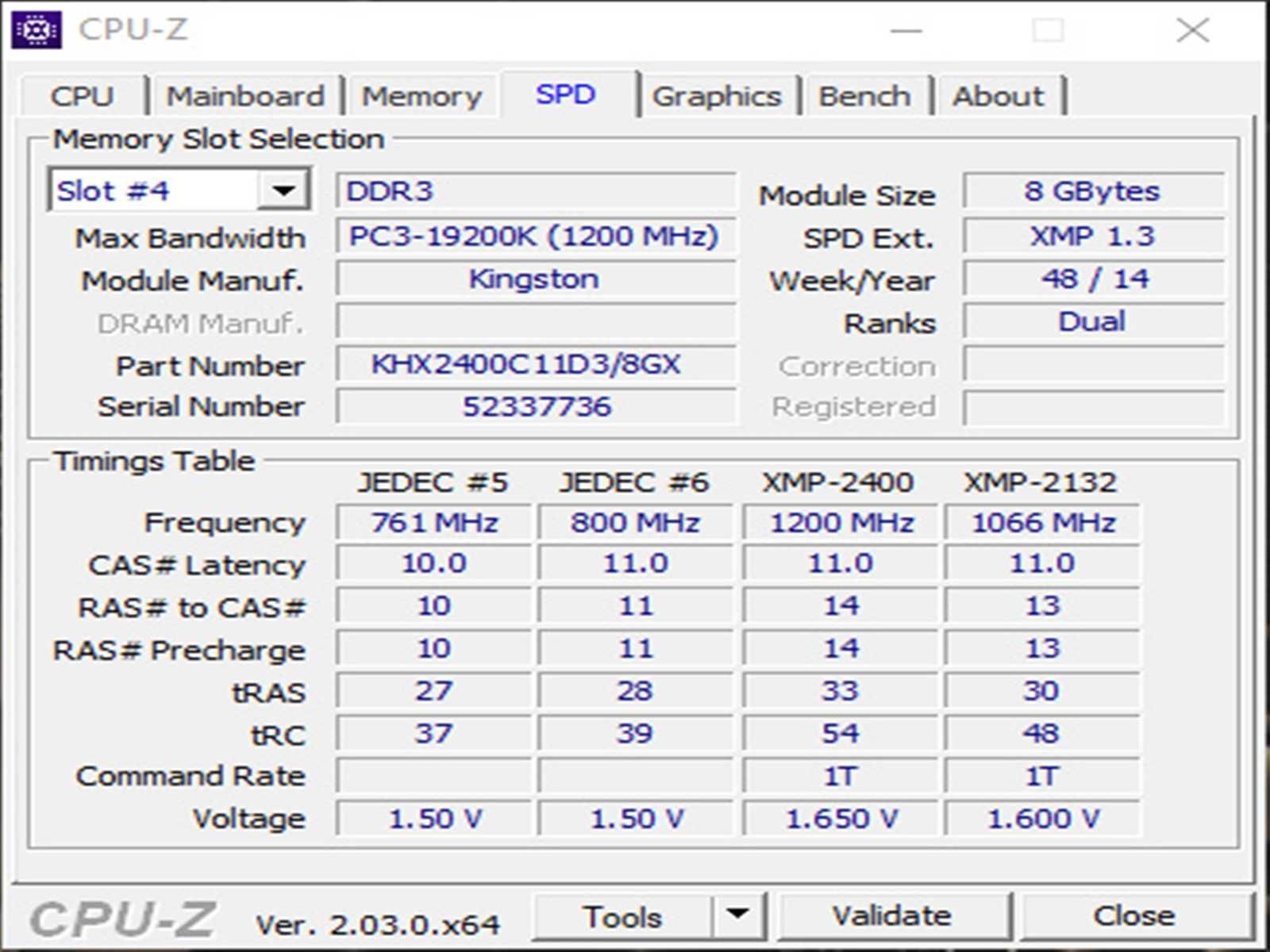Viewport: 1270px width, 952px height.
Task: Select the XMP 1.3 SPD Ext. value
Action: [x=1094, y=236]
